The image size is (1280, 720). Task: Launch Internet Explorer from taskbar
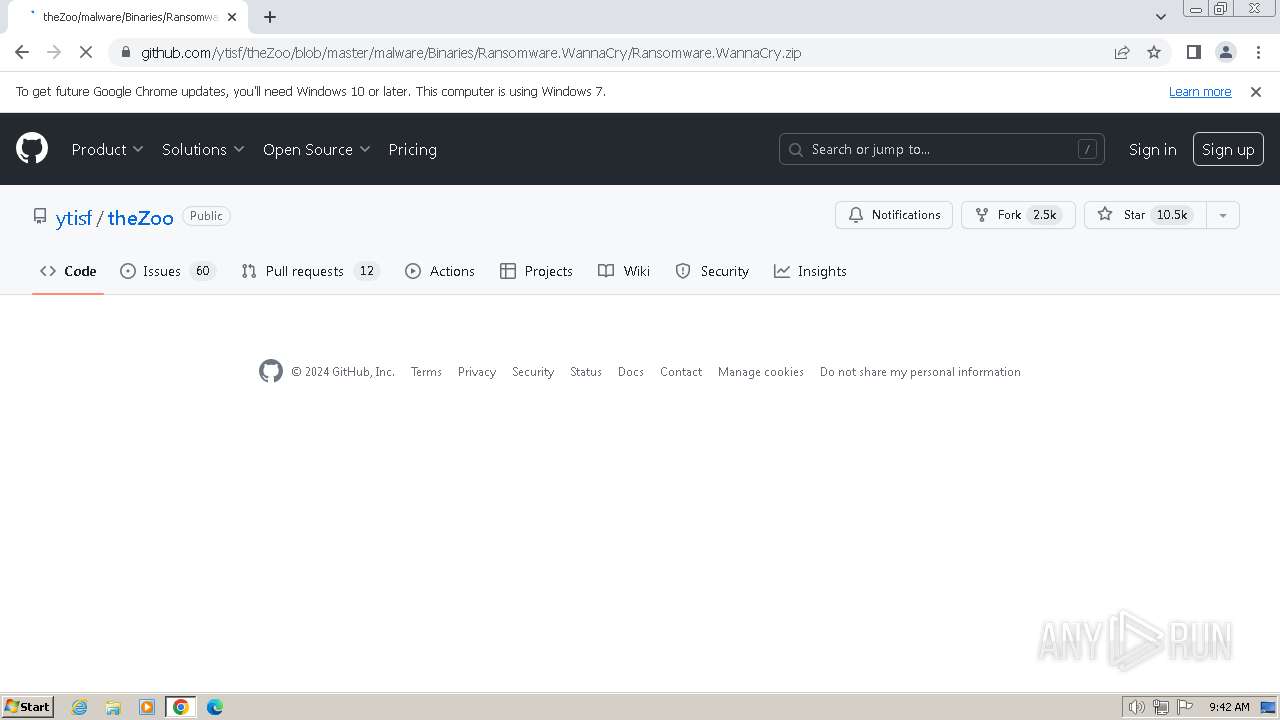pos(80,707)
